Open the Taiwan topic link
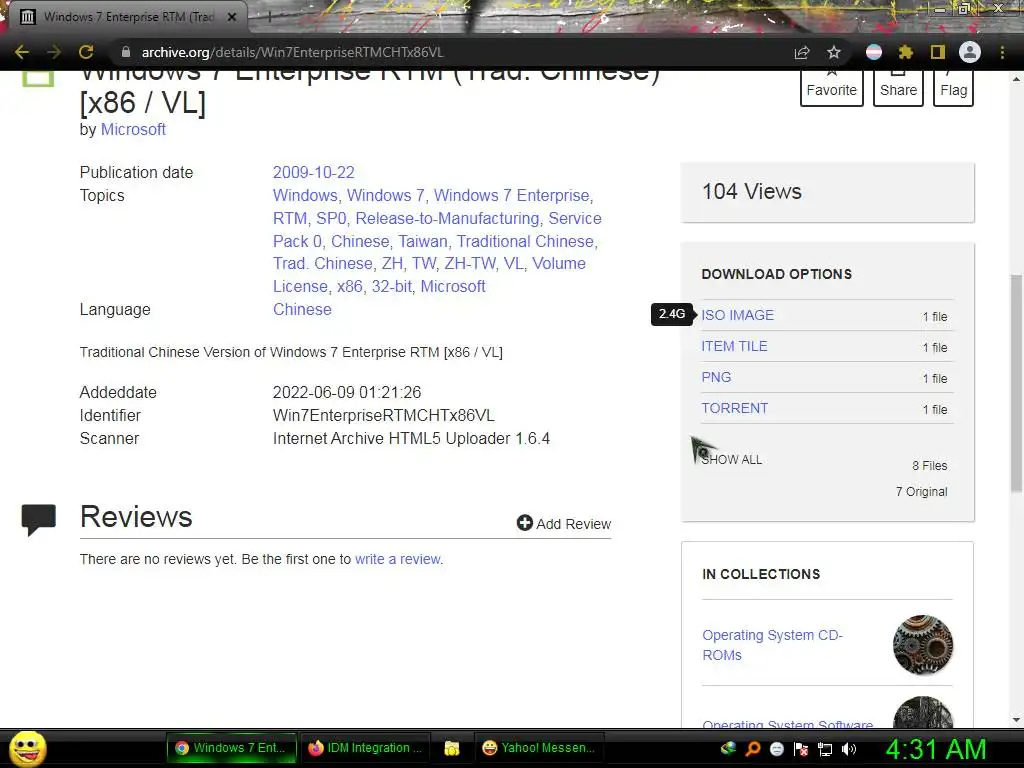 [423, 241]
